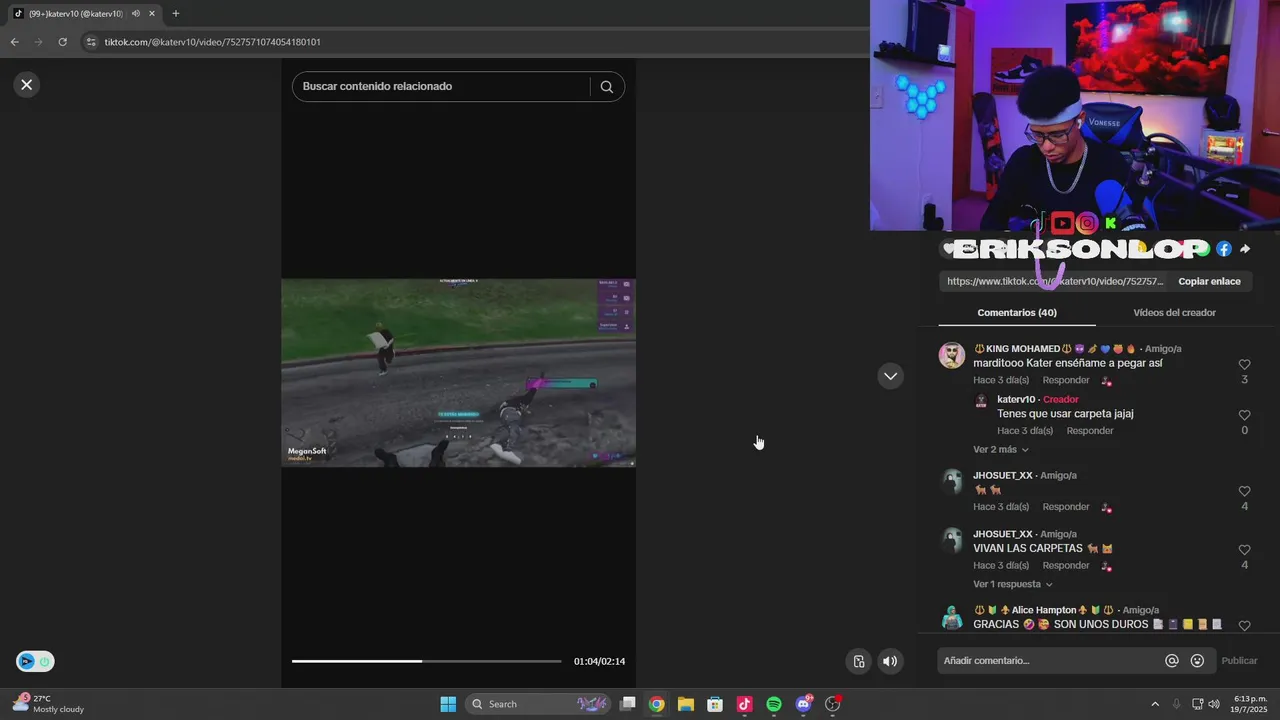Click the taskbar Search box
The image size is (1280, 720).
coord(538,704)
